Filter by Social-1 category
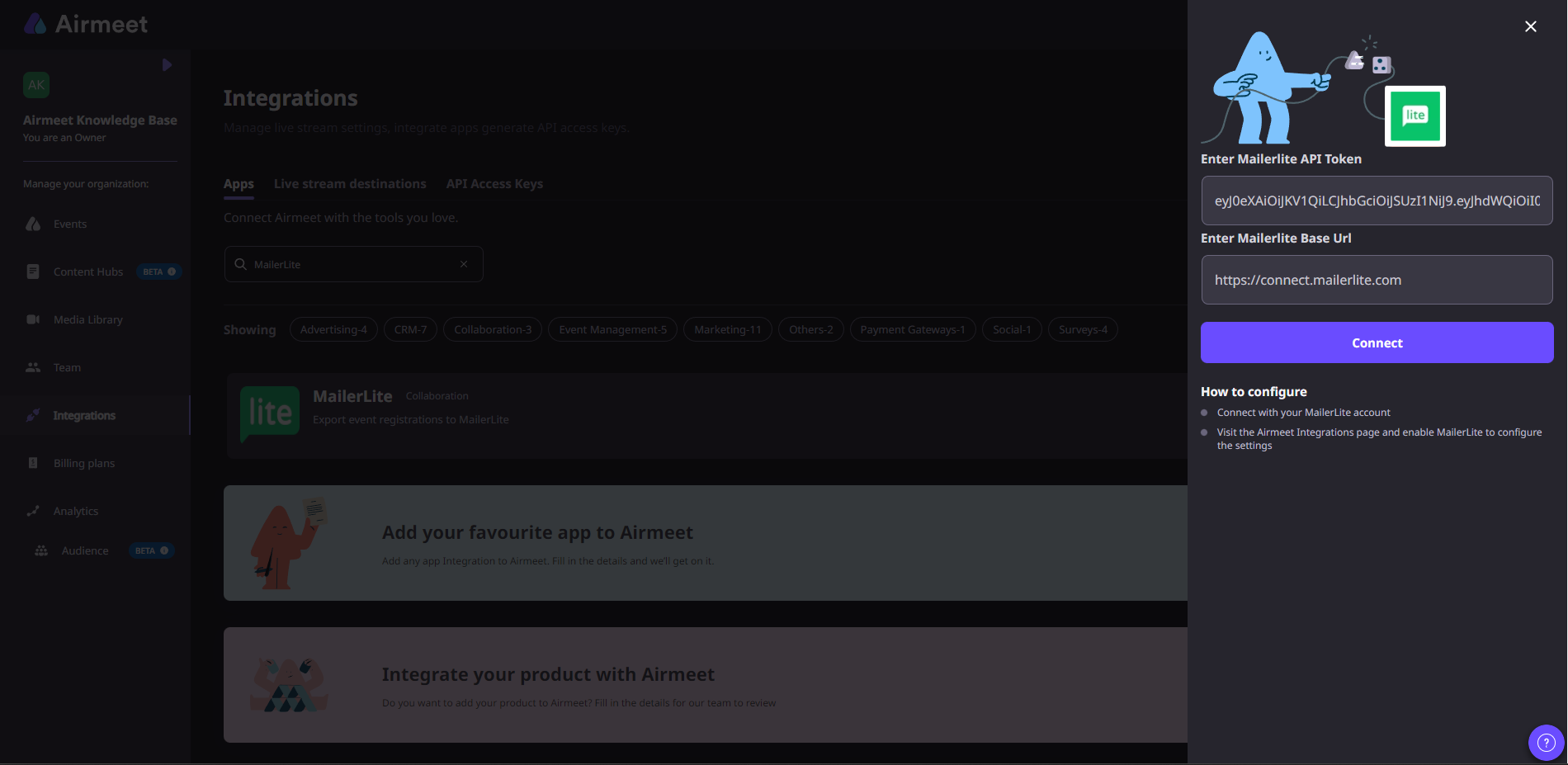The height and width of the screenshot is (765, 1568). (x=1012, y=329)
